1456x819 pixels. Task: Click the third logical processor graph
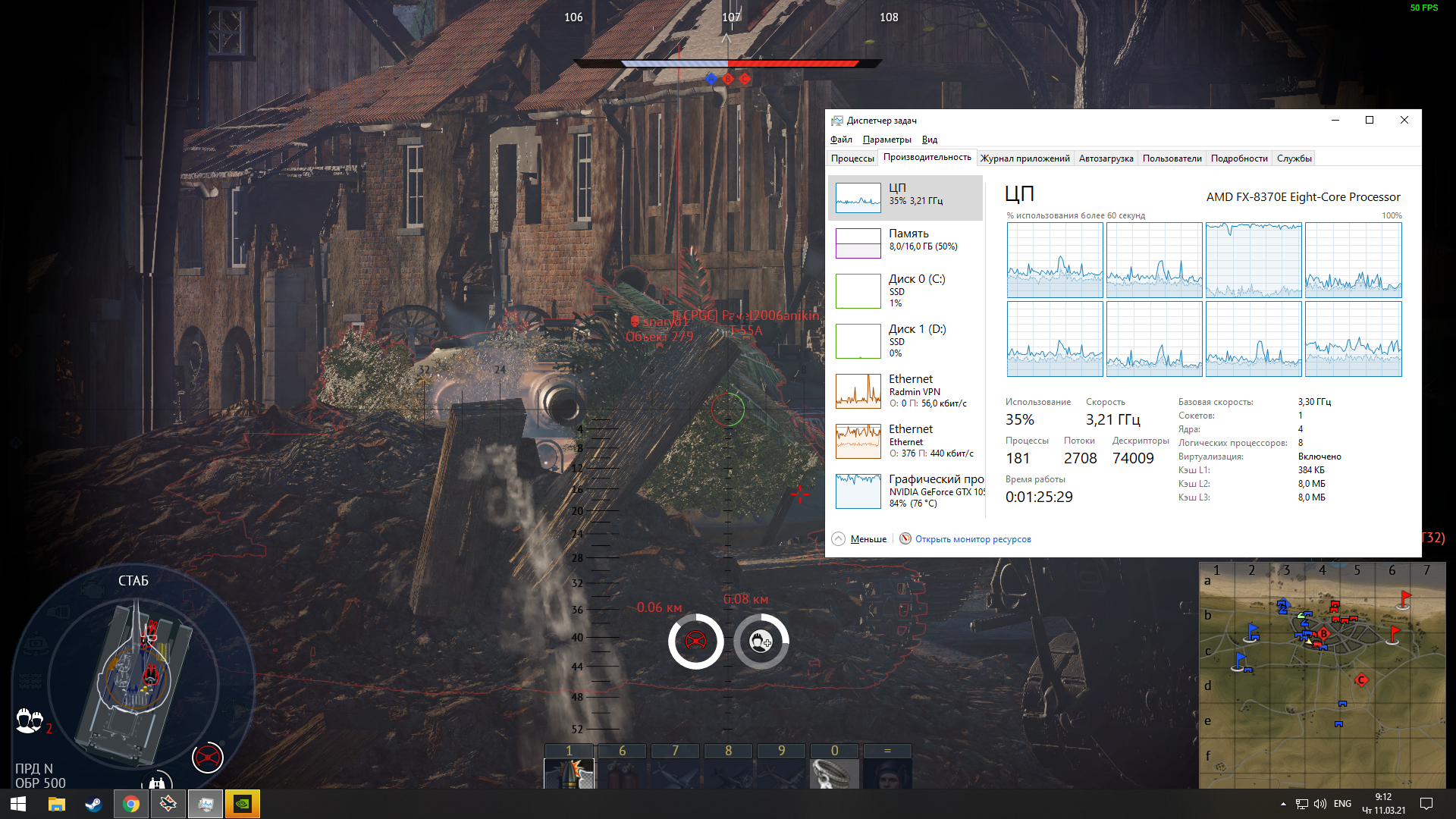pyautogui.click(x=1254, y=260)
